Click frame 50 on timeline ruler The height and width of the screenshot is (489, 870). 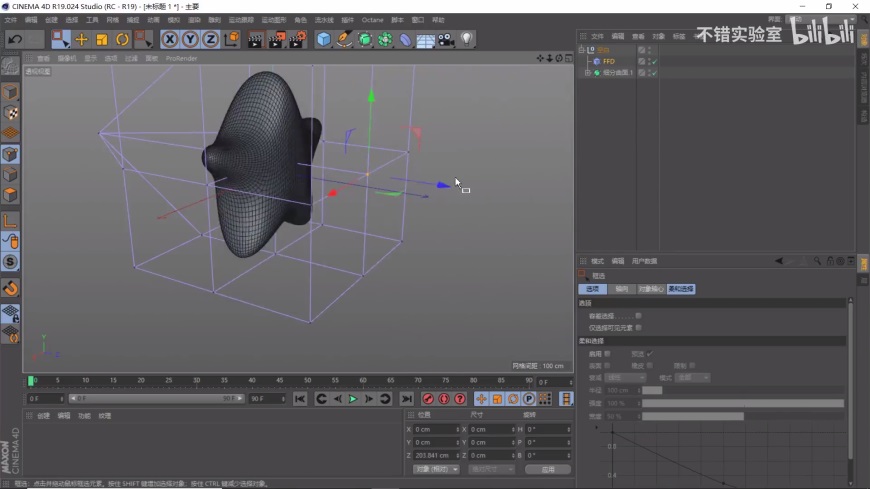307,381
